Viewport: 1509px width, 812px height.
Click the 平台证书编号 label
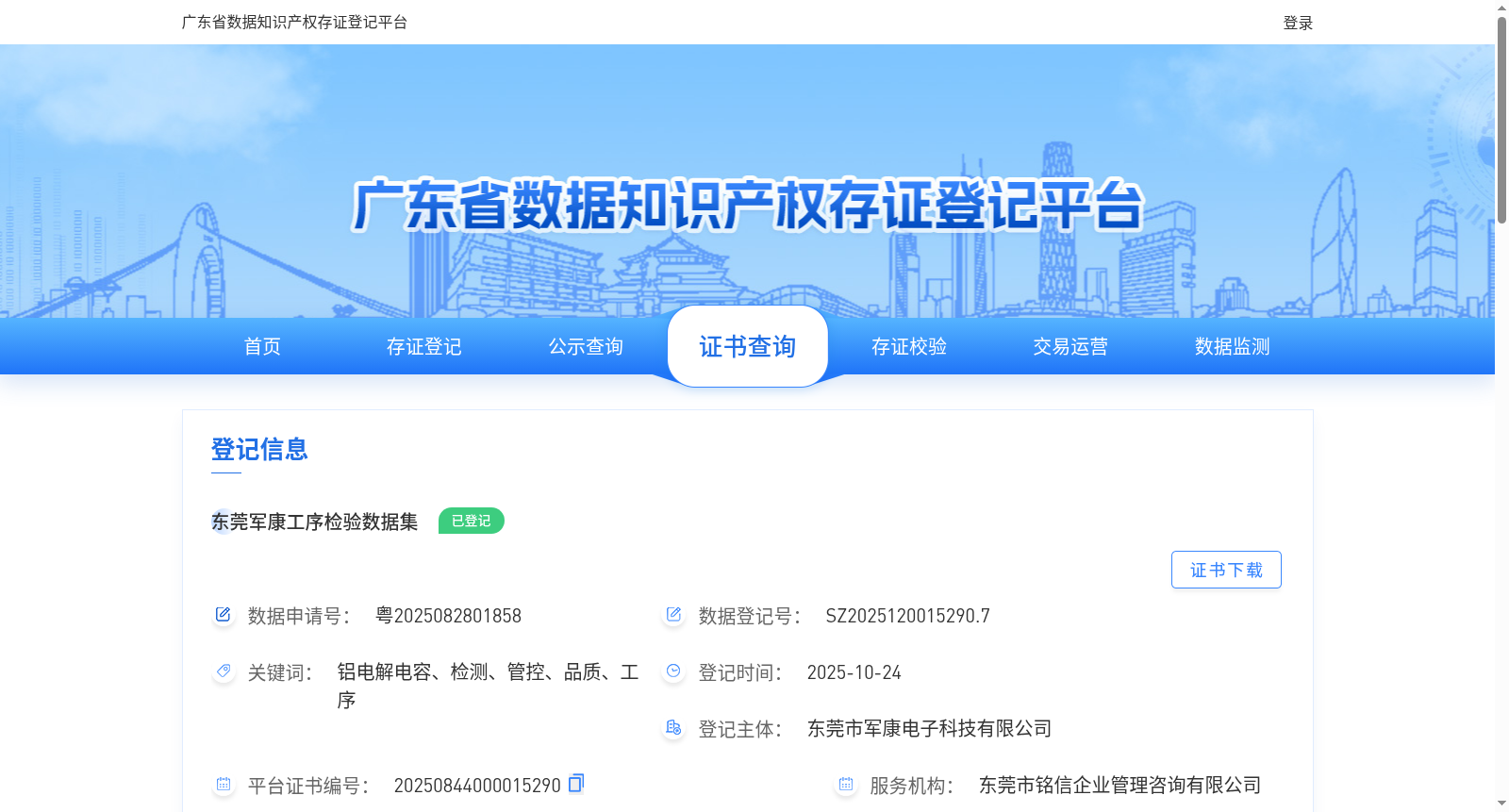307,786
